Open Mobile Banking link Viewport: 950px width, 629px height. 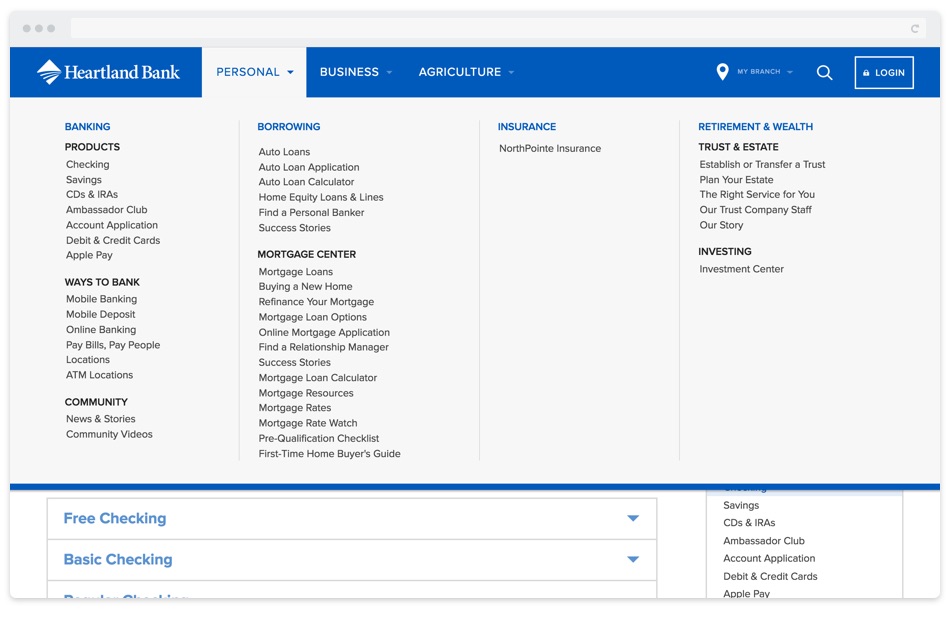[x=101, y=299]
